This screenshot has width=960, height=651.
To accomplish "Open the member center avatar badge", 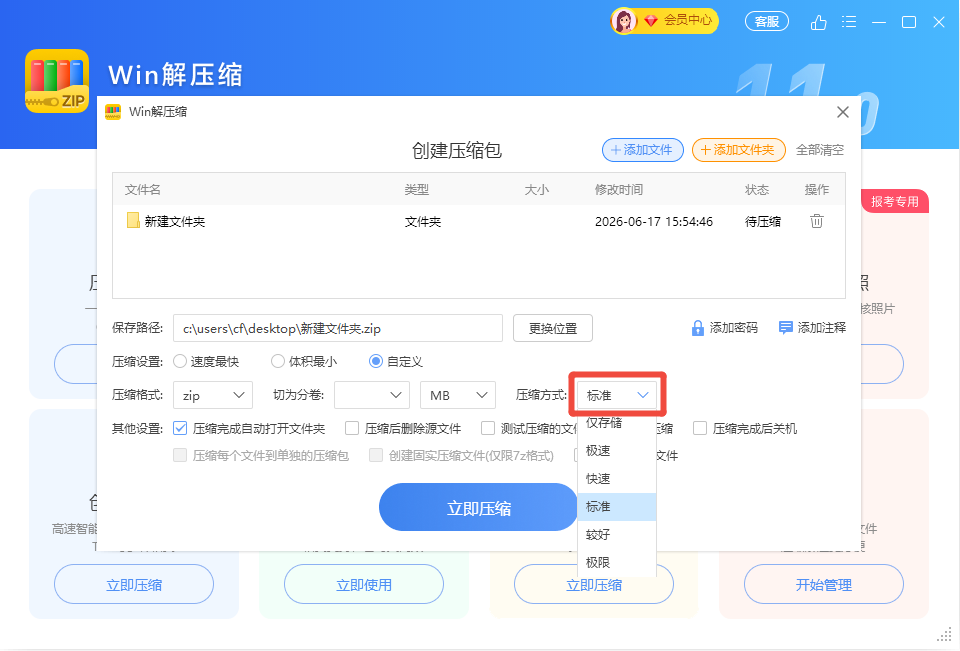I will pyautogui.click(x=624, y=21).
